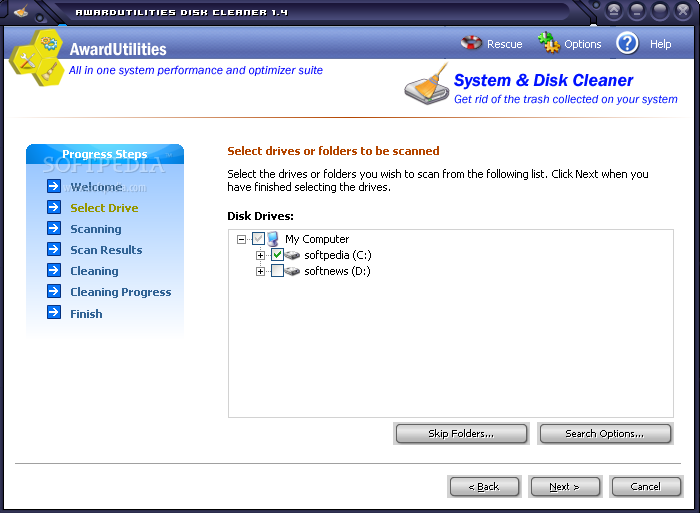Collapse the My Computer tree node
The width and height of the screenshot is (700, 513).
[241, 239]
